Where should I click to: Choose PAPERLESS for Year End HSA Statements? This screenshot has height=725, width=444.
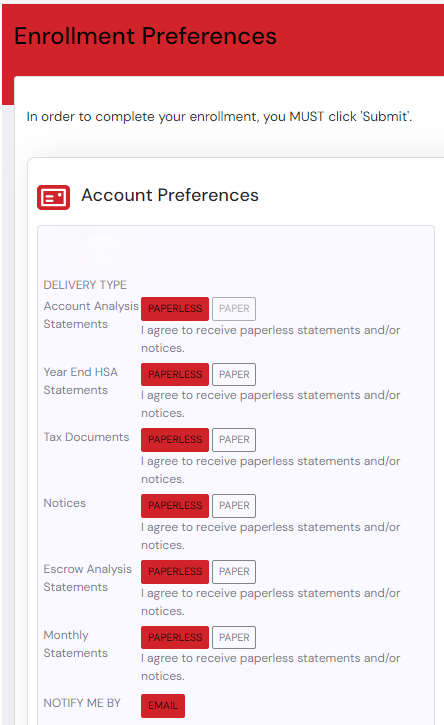[175, 374]
